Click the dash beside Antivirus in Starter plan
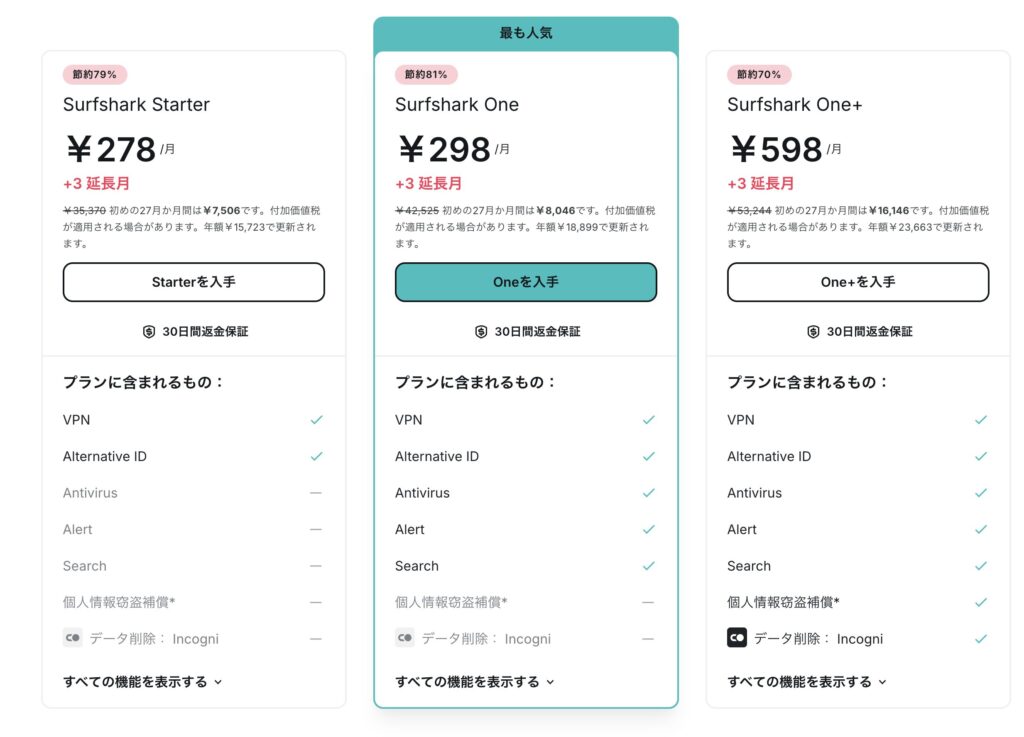Viewport: 1024px width, 737px height. (x=318, y=493)
